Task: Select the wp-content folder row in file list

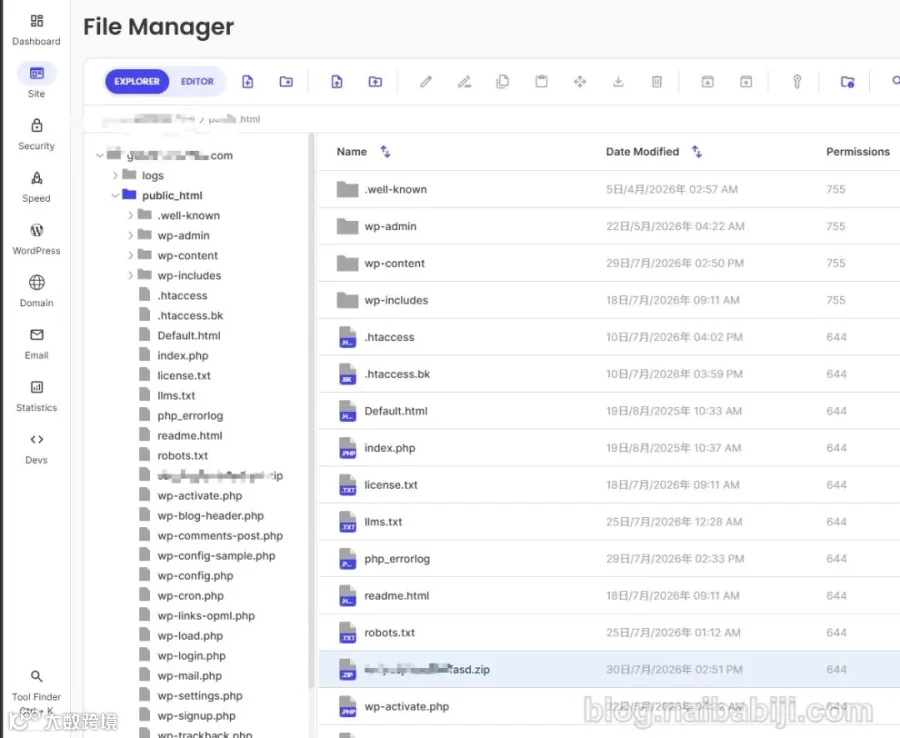Action: point(609,263)
